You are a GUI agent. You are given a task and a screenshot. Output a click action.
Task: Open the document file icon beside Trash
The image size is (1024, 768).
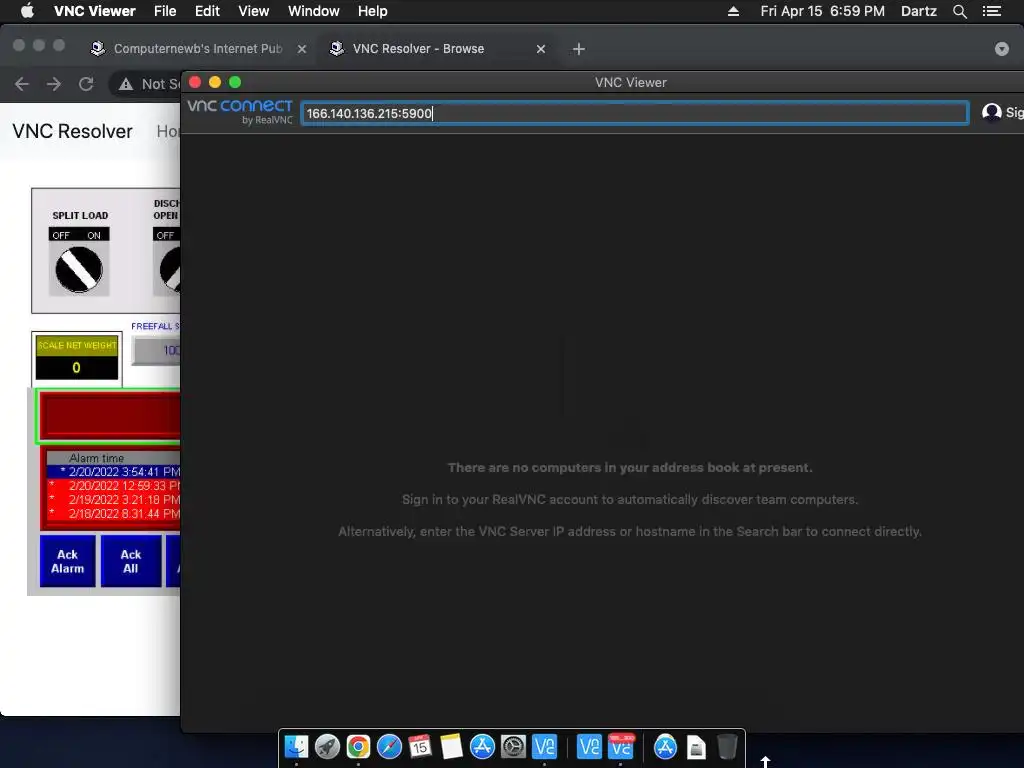click(x=696, y=746)
